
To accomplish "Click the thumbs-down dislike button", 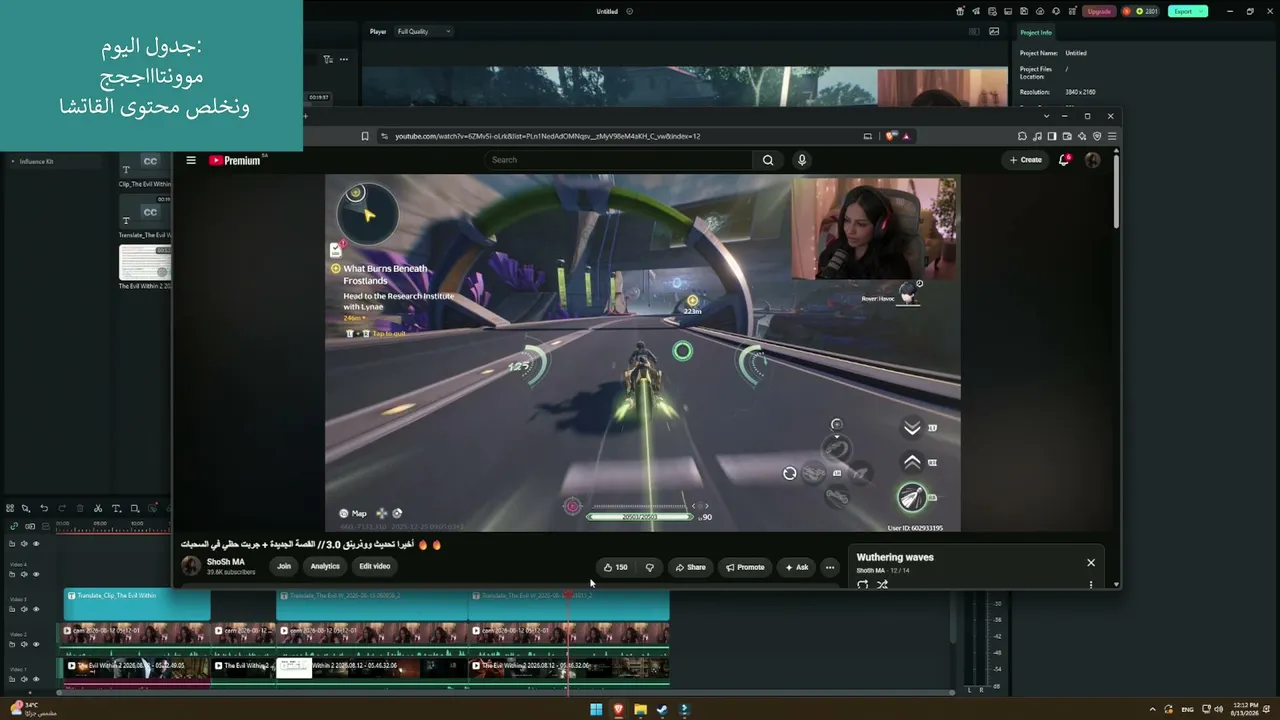I will (650, 567).
